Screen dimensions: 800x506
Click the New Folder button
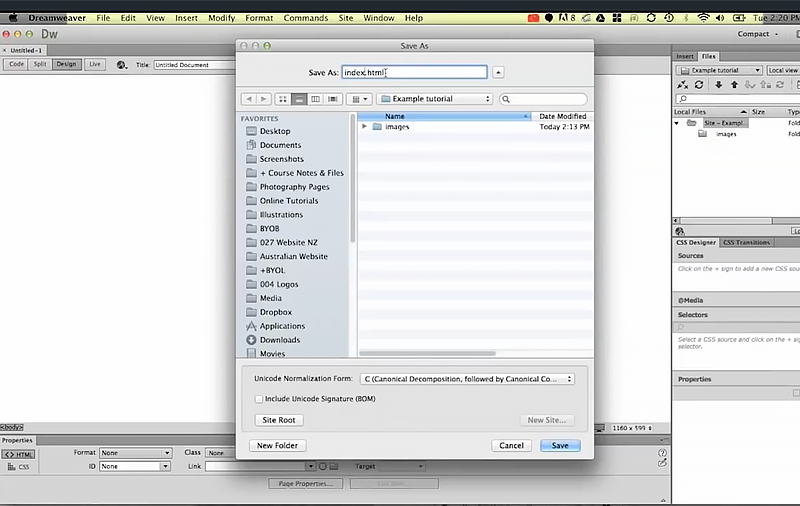coord(278,446)
